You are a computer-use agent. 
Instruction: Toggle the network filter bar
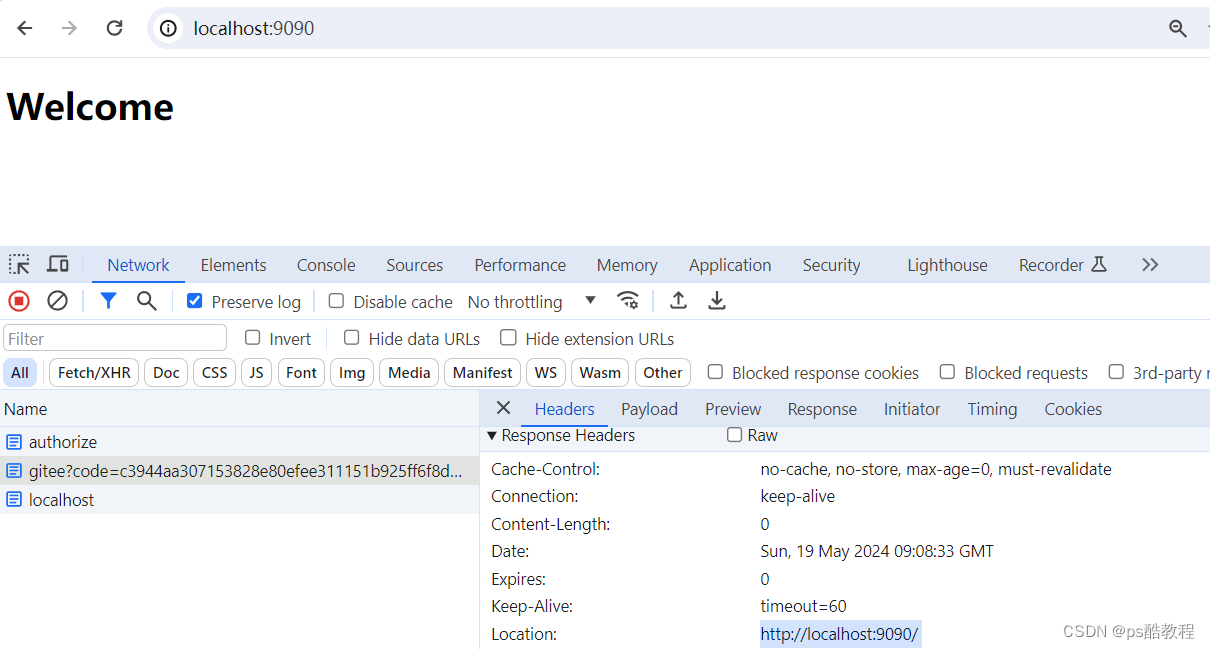(108, 300)
